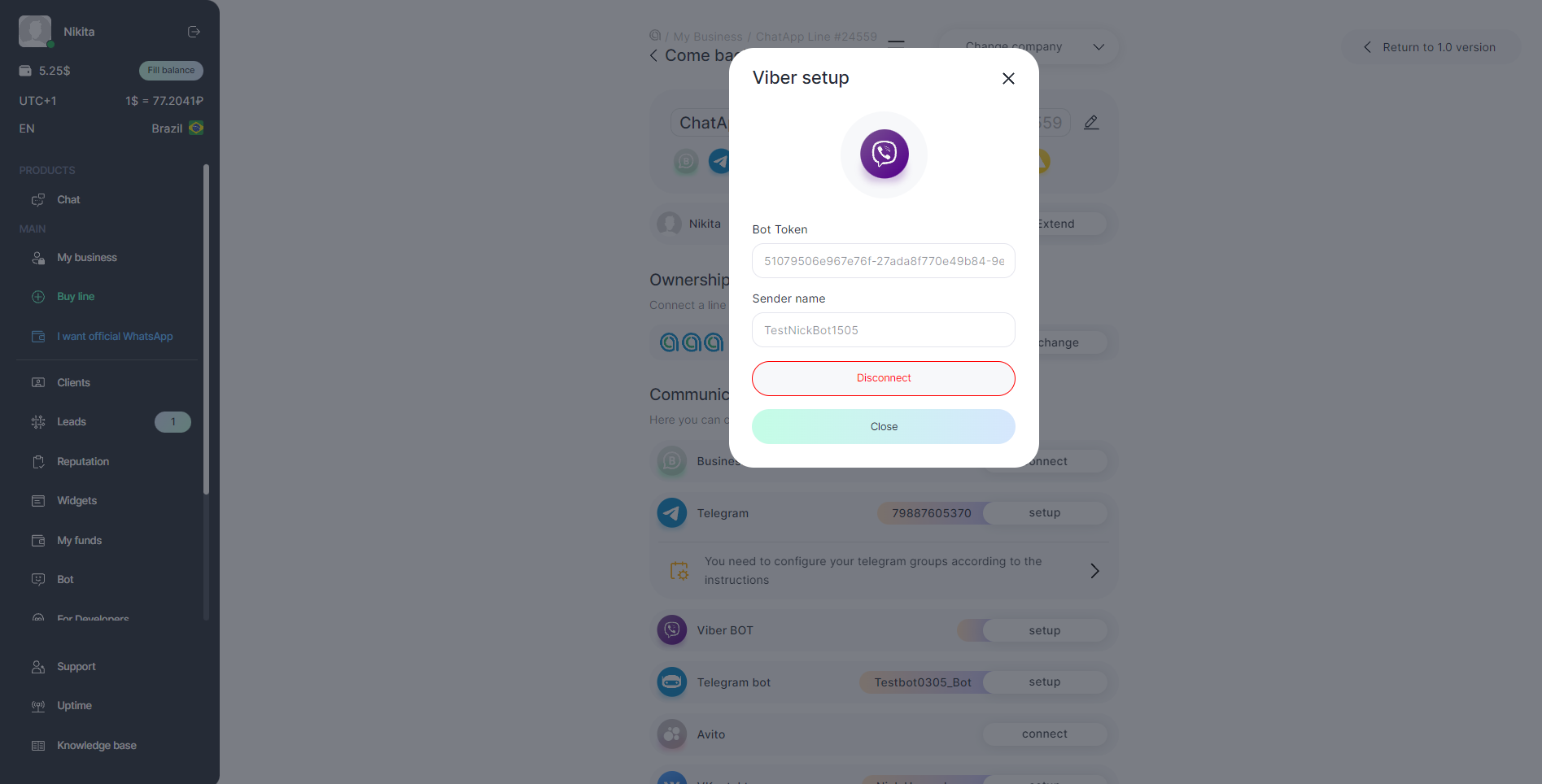
Task: Click the Fill balance button
Action: [171, 71]
